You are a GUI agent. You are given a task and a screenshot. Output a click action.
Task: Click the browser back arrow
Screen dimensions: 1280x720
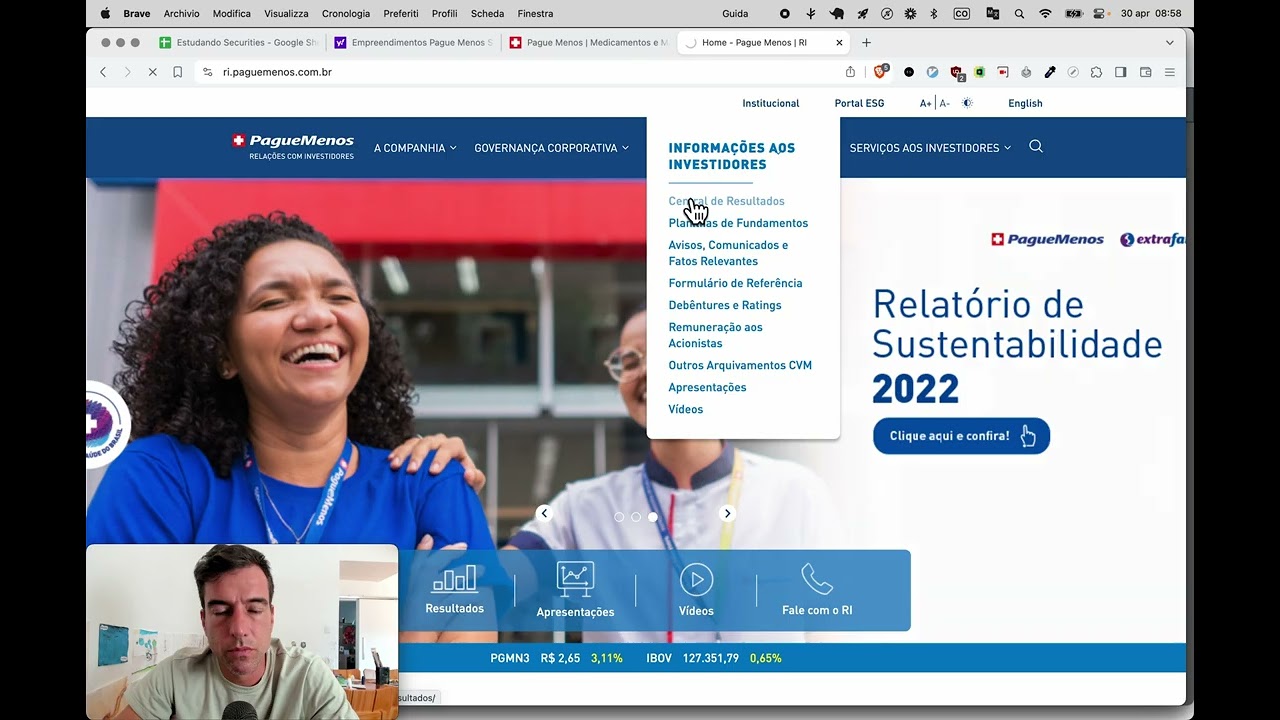point(103,72)
